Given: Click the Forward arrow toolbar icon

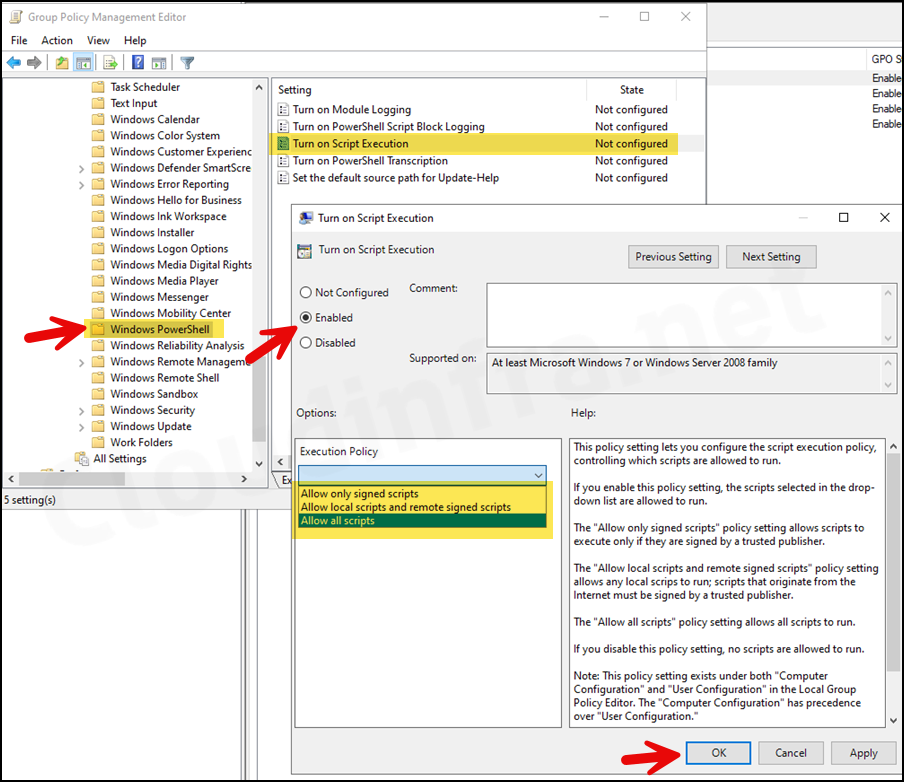Looking at the screenshot, I should [34, 62].
